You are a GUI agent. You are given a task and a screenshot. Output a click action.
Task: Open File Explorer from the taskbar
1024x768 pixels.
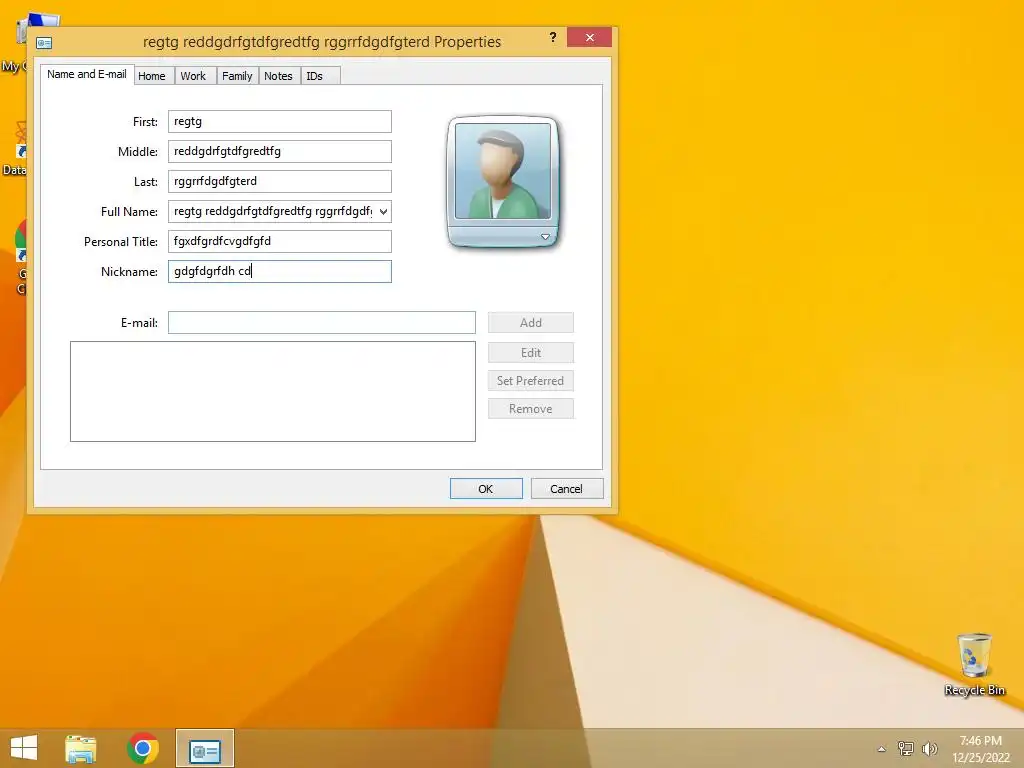click(81, 748)
